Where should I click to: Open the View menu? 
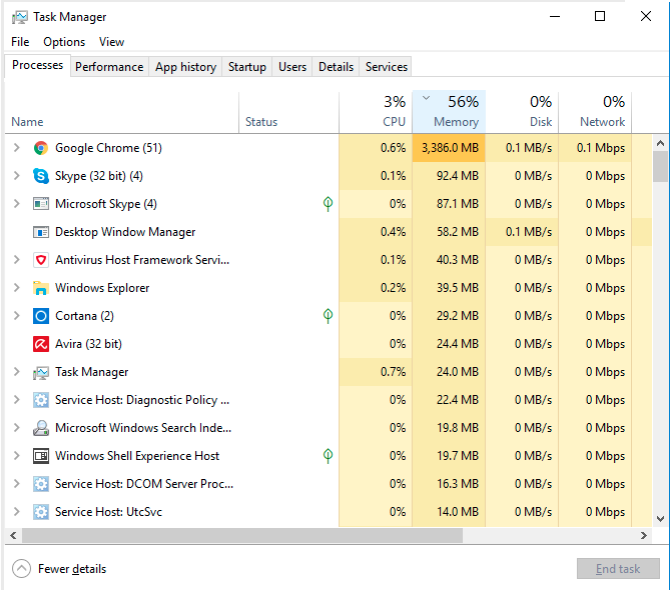[x=112, y=42]
